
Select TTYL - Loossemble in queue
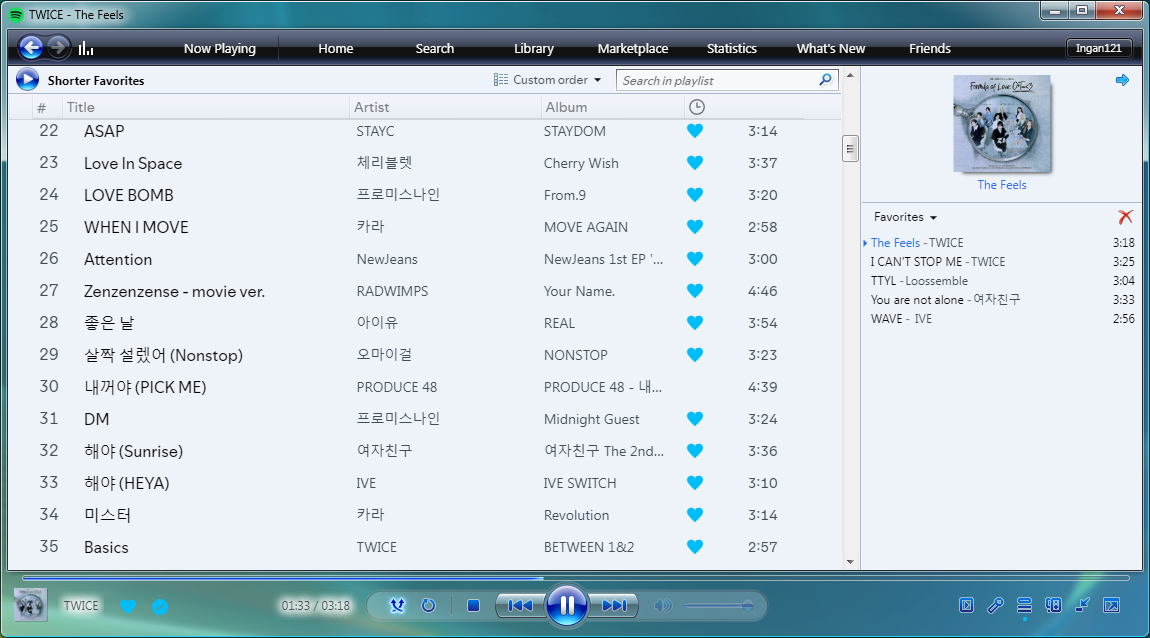1002,281
